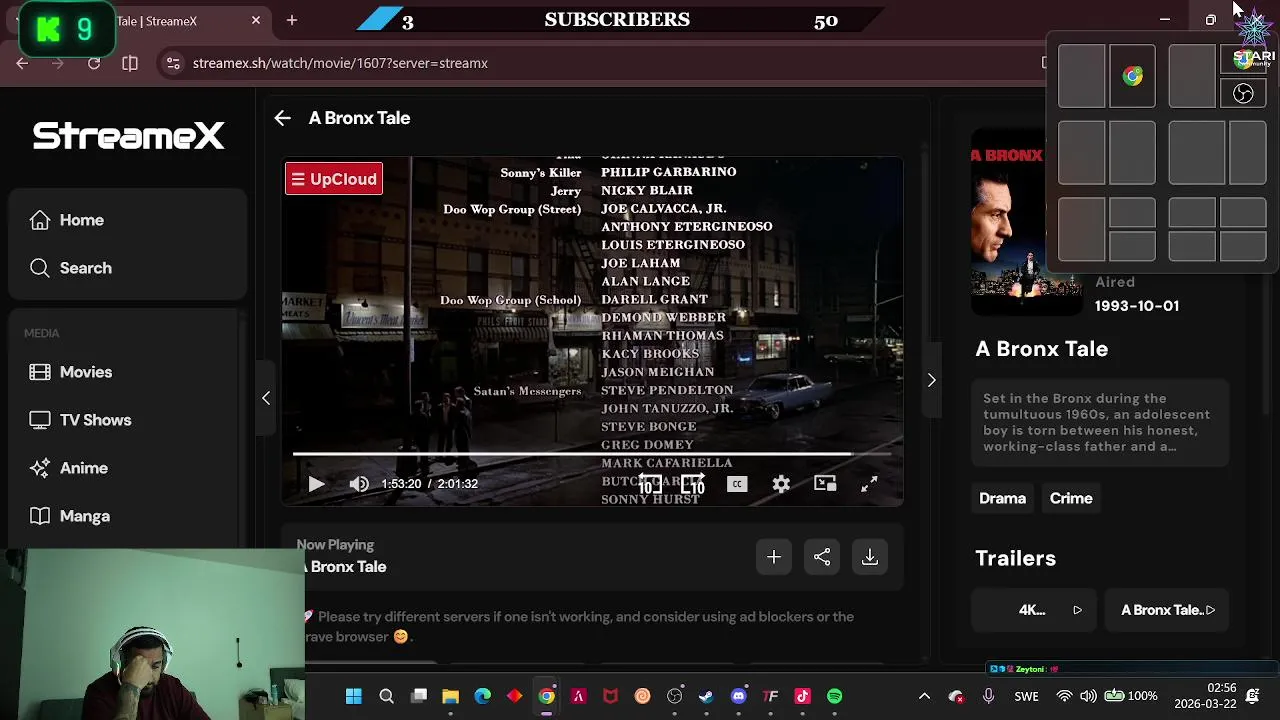Go to Home in the sidebar
Viewport: 1280px width, 720px height.
click(x=128, y=220)
